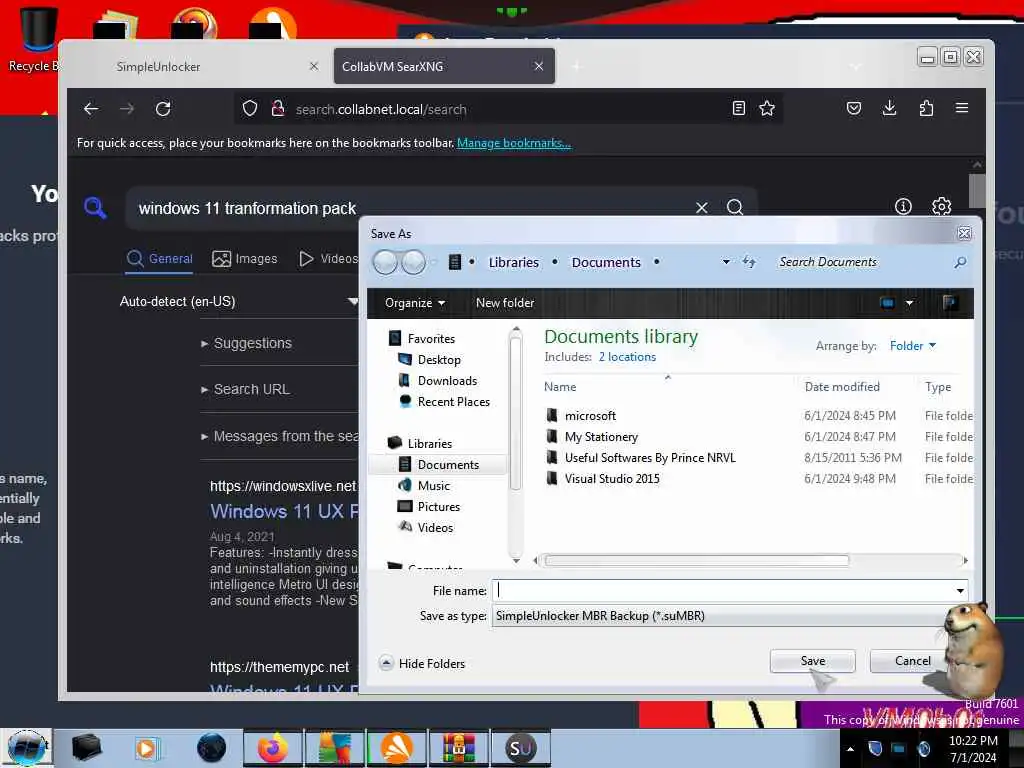The height and width of the screenshot is (768, 1024).
Task: Open the 2 locations link
Action: tap(627, 357)
